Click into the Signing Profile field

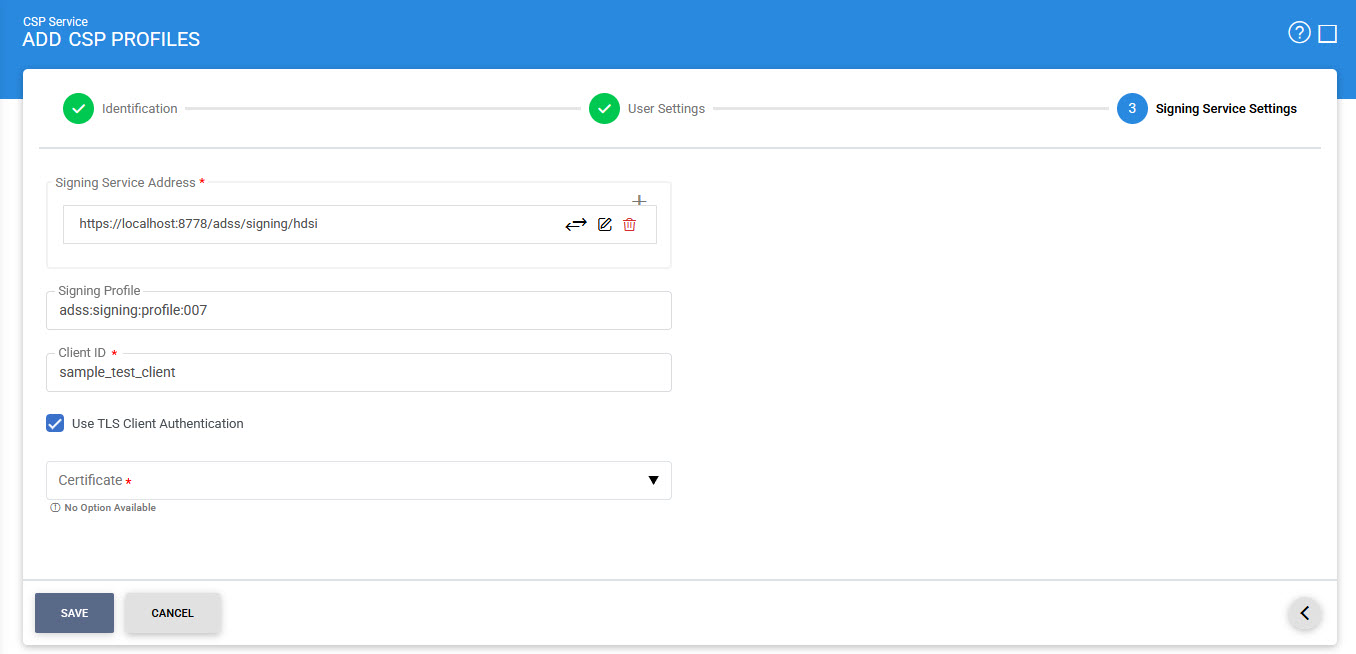(x=358, y=311)
